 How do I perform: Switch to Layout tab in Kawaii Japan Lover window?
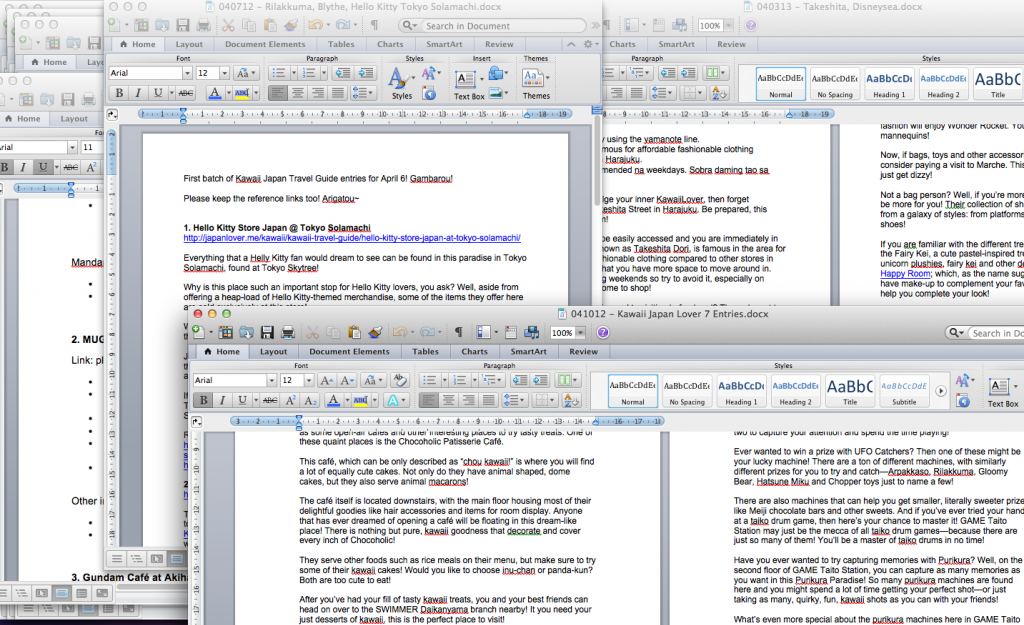pos(273,351)
